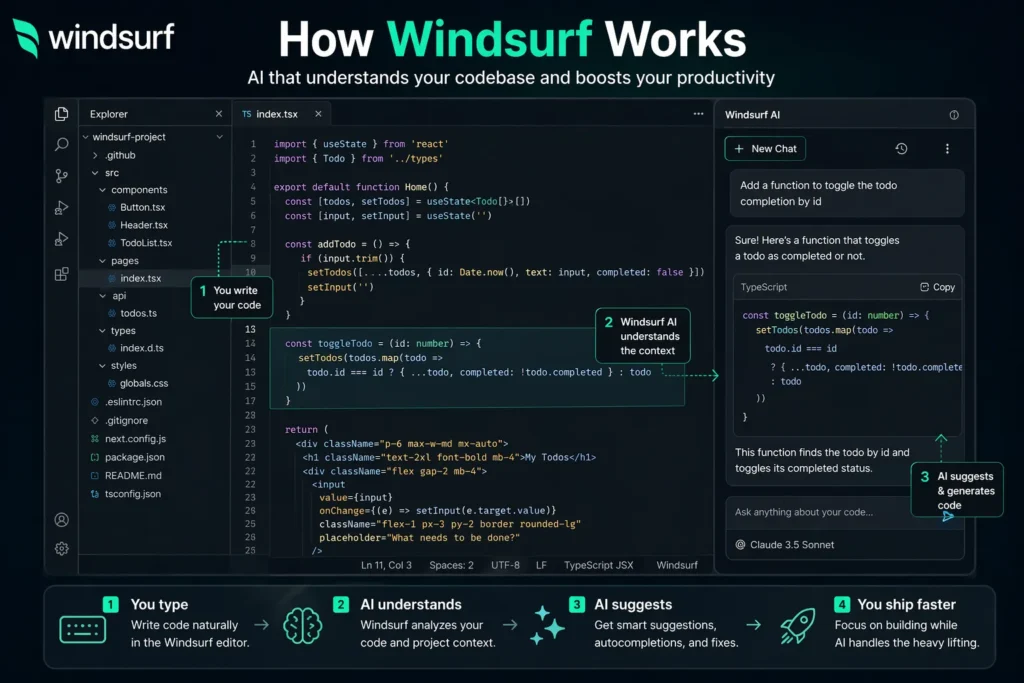Screen dimensions: 1024x683
Task: Open package.json file
Action: click(x=135, y=457)
